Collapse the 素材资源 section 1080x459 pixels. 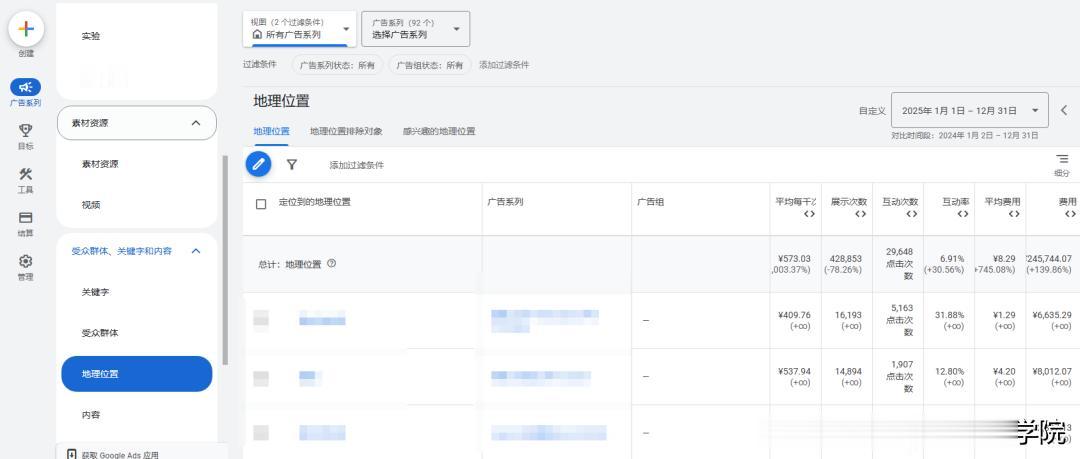point(196,123)
